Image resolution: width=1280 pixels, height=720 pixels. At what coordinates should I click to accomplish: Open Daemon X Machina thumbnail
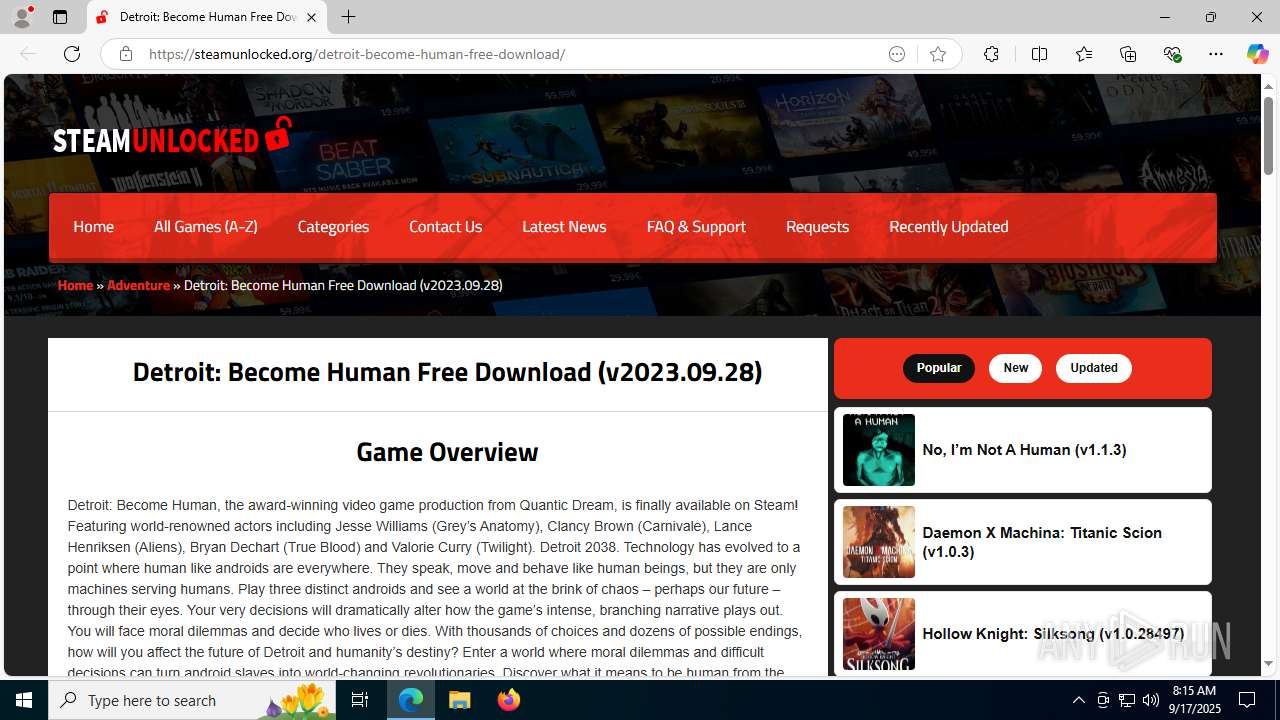click(x=879, y=542)
